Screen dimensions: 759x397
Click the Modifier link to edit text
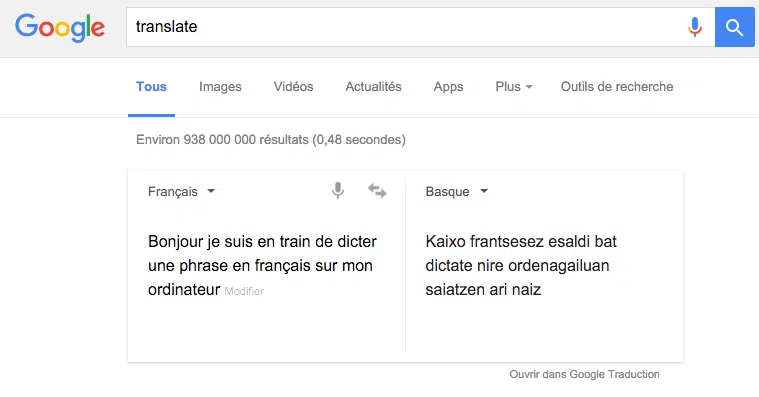244,291
